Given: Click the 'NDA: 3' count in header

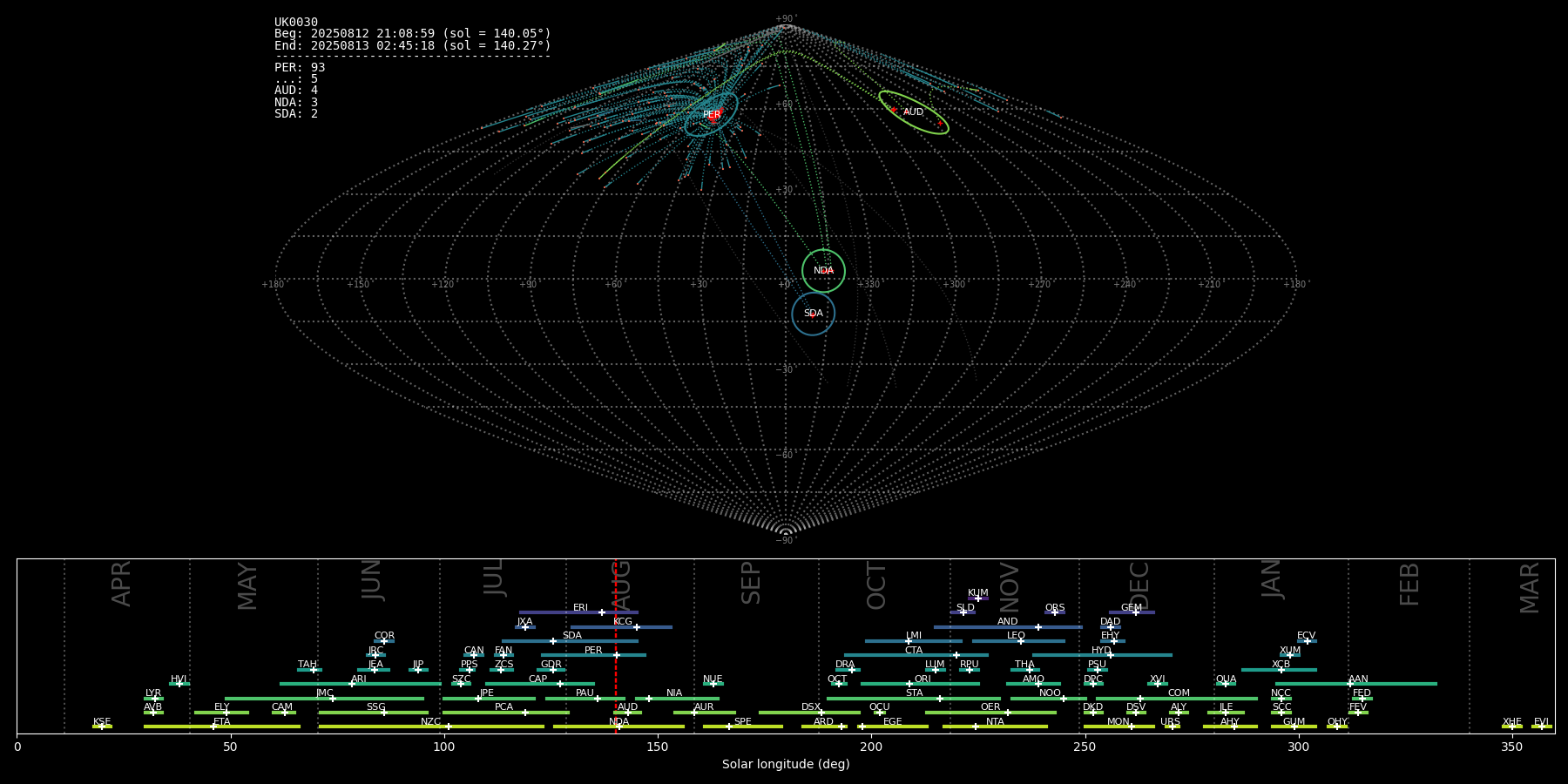Looking at the screenshot, I should tap(296, 103).
